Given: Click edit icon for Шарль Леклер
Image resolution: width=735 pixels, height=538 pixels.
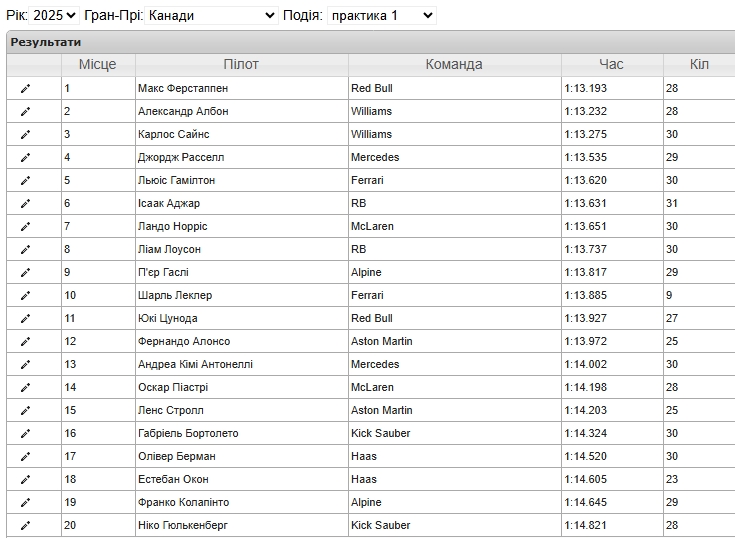Looking at the screenshot, I should point(25,295).
